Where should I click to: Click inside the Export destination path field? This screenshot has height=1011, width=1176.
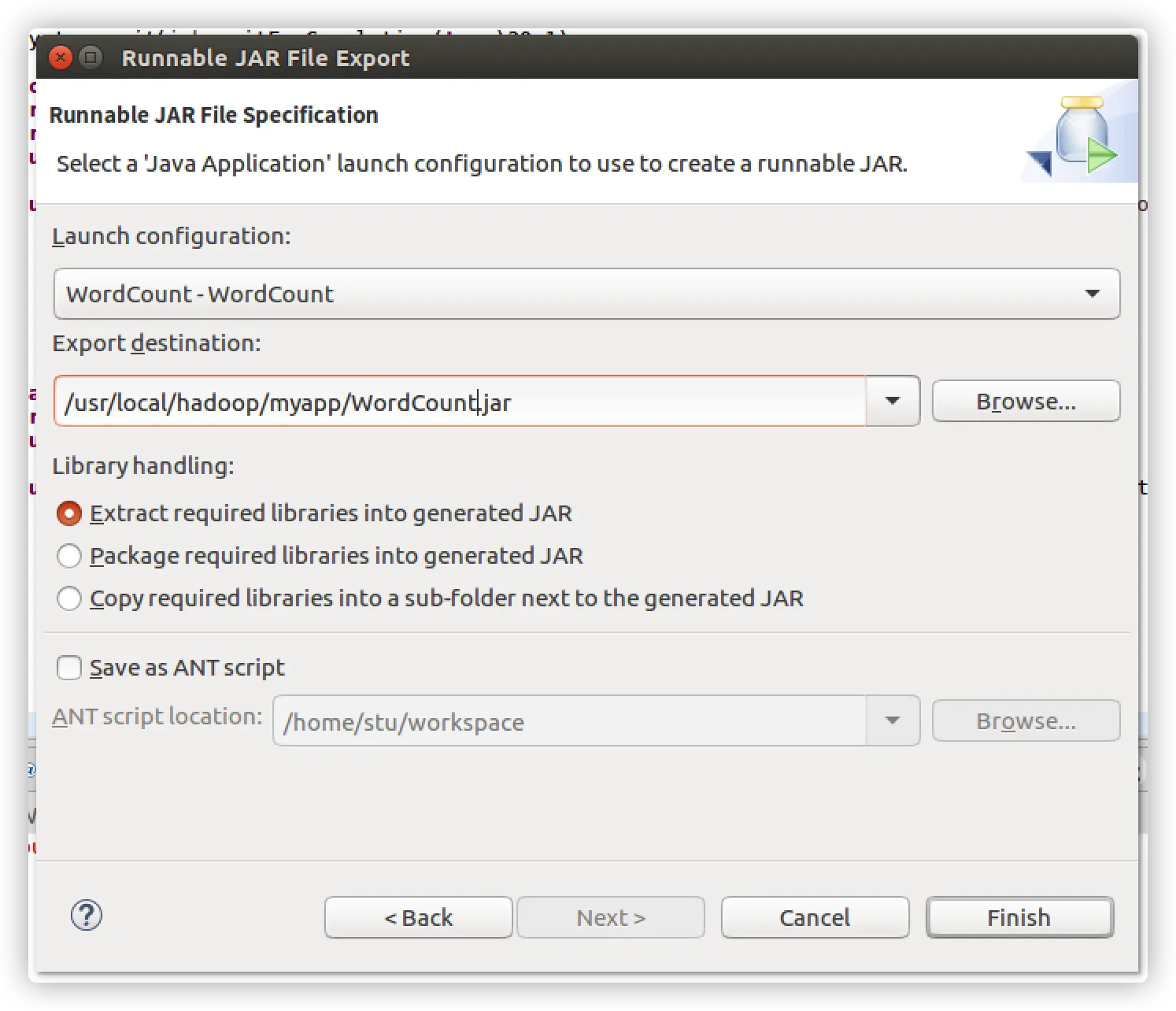pos(460,402)
